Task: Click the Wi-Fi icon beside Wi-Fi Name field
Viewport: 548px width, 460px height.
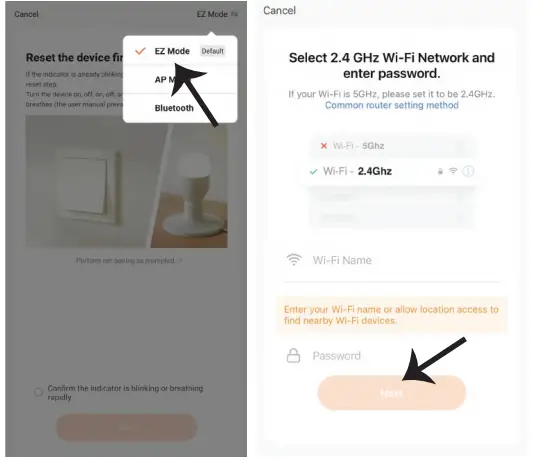Action: [294, 260]
